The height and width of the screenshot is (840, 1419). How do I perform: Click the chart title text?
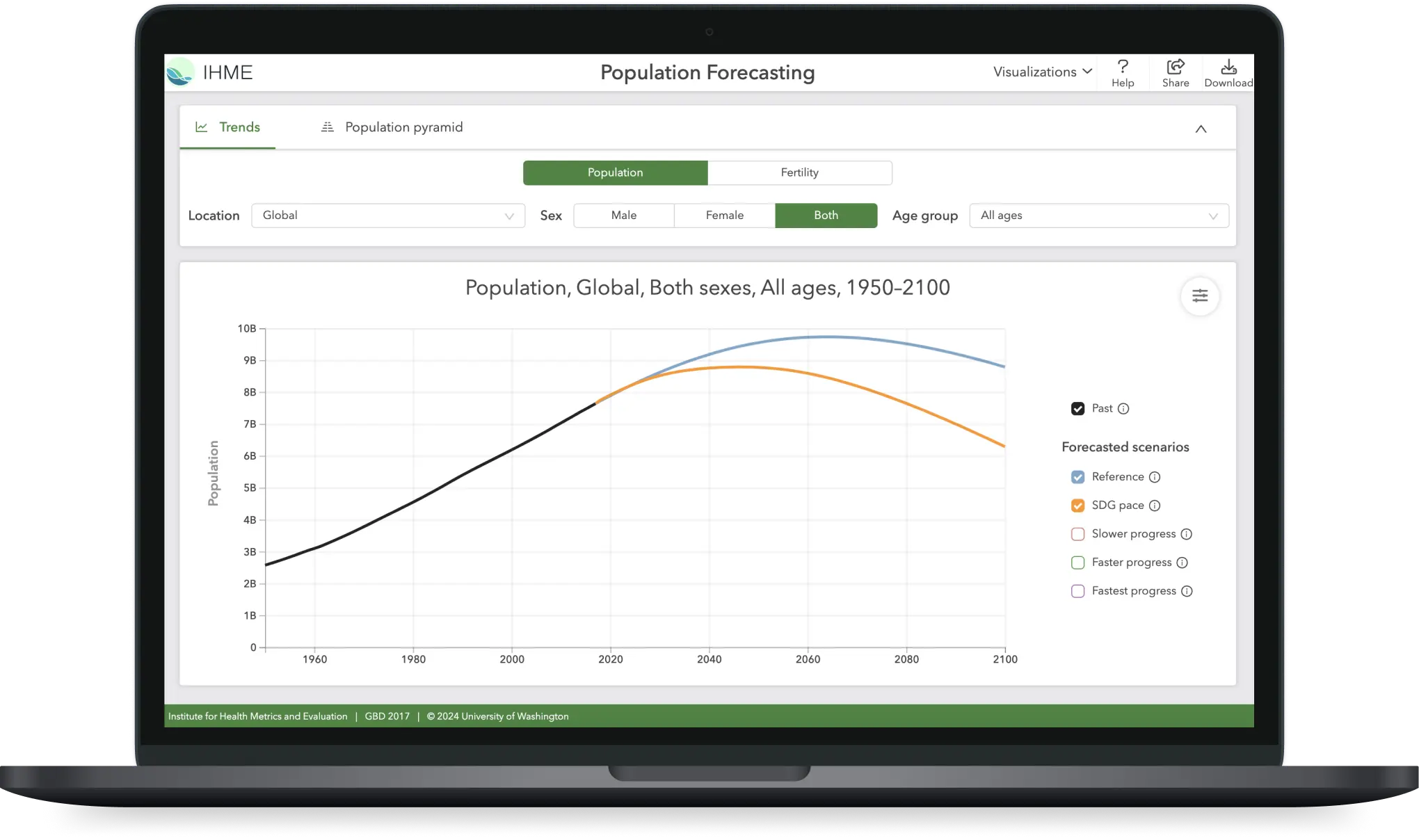[x=707, y=288]
